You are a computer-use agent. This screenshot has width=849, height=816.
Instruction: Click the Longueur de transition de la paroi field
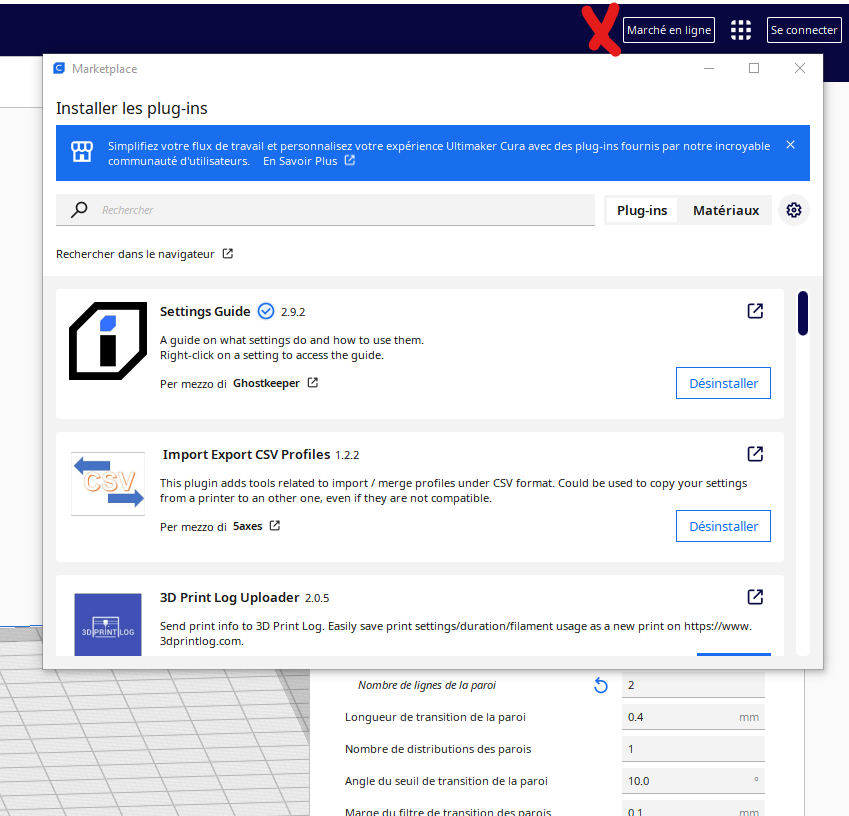tap(693, 717)
